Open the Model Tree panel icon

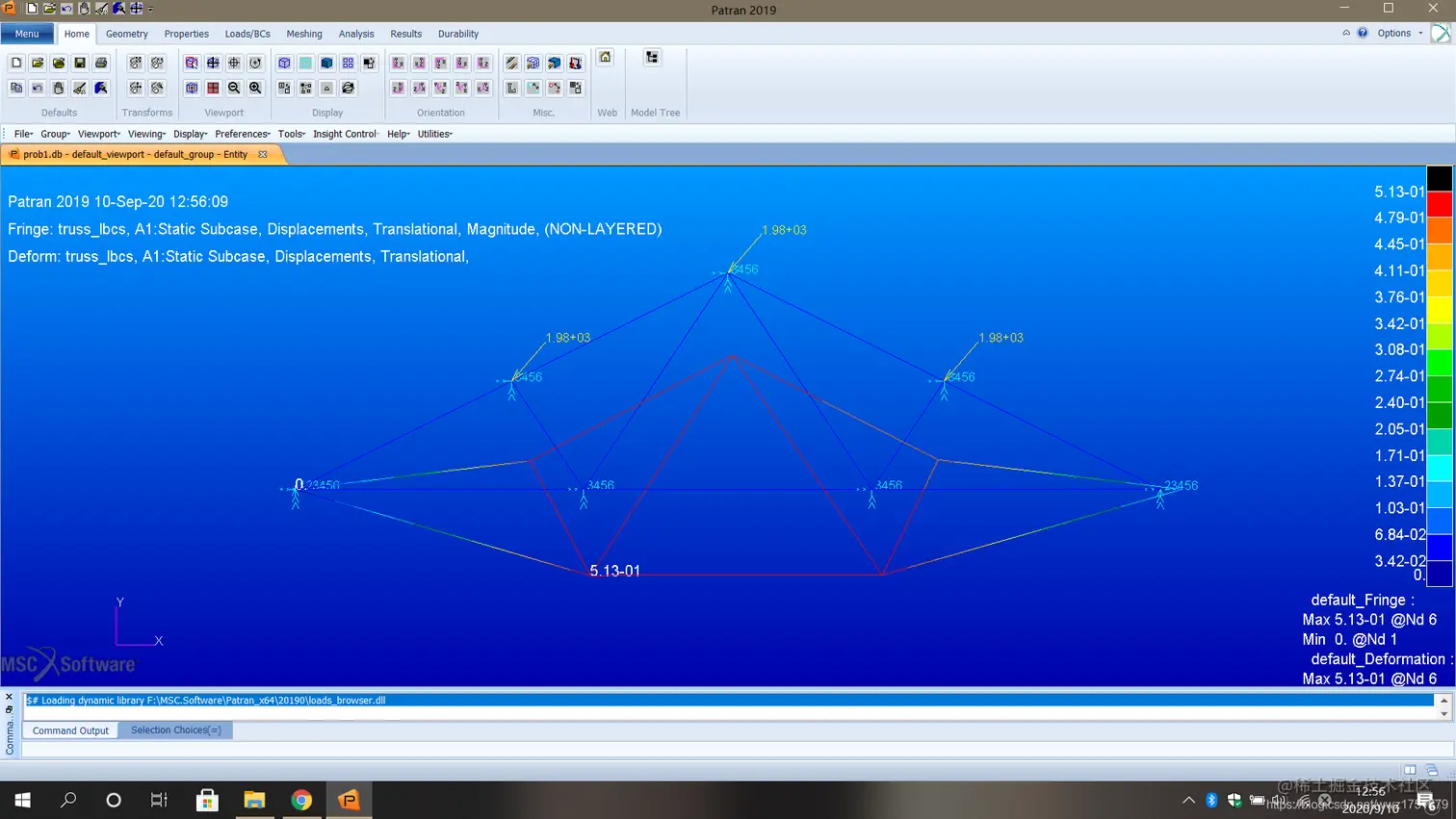pyautogui.click(x=652, y=57)
